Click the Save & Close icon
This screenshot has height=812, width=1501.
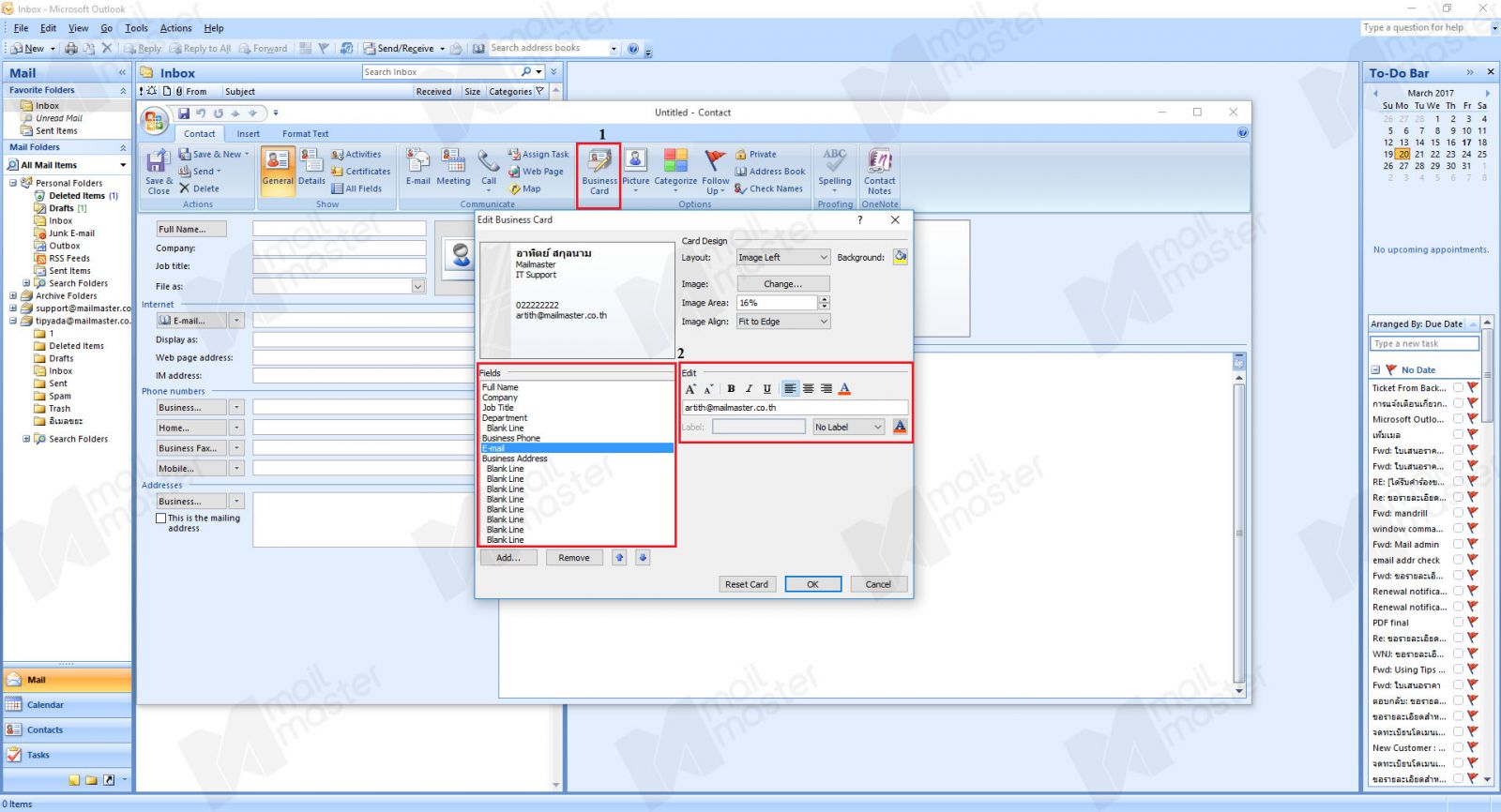159,161
